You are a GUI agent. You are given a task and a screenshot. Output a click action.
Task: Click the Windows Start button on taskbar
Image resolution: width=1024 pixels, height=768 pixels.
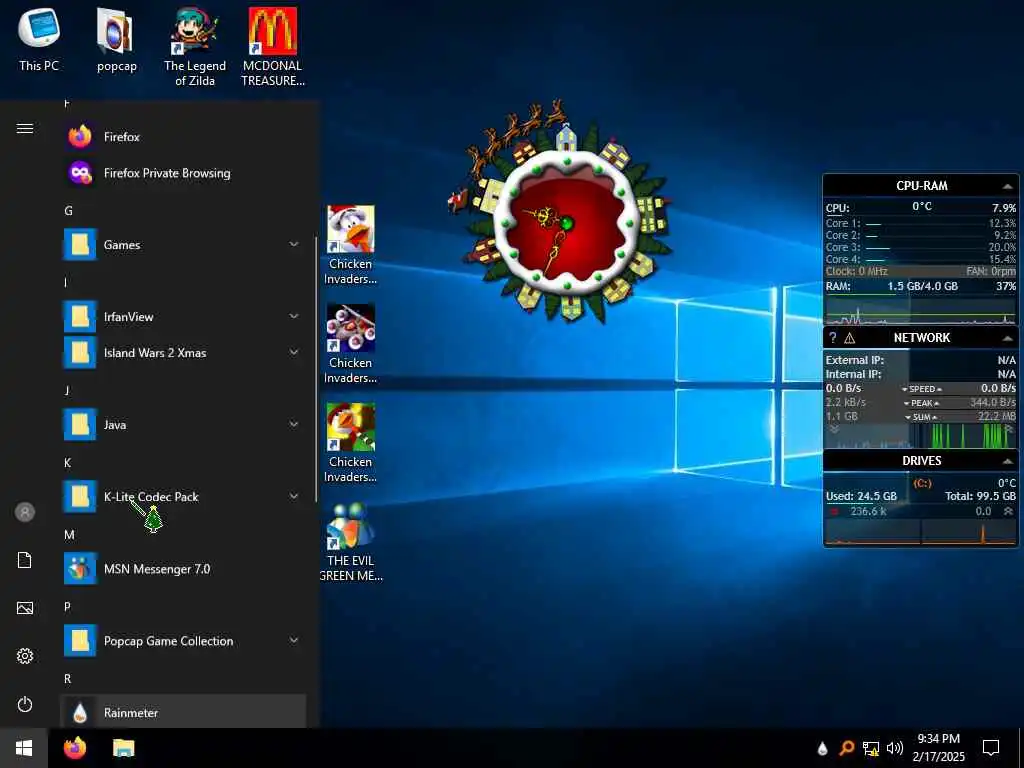coord(24,748)
